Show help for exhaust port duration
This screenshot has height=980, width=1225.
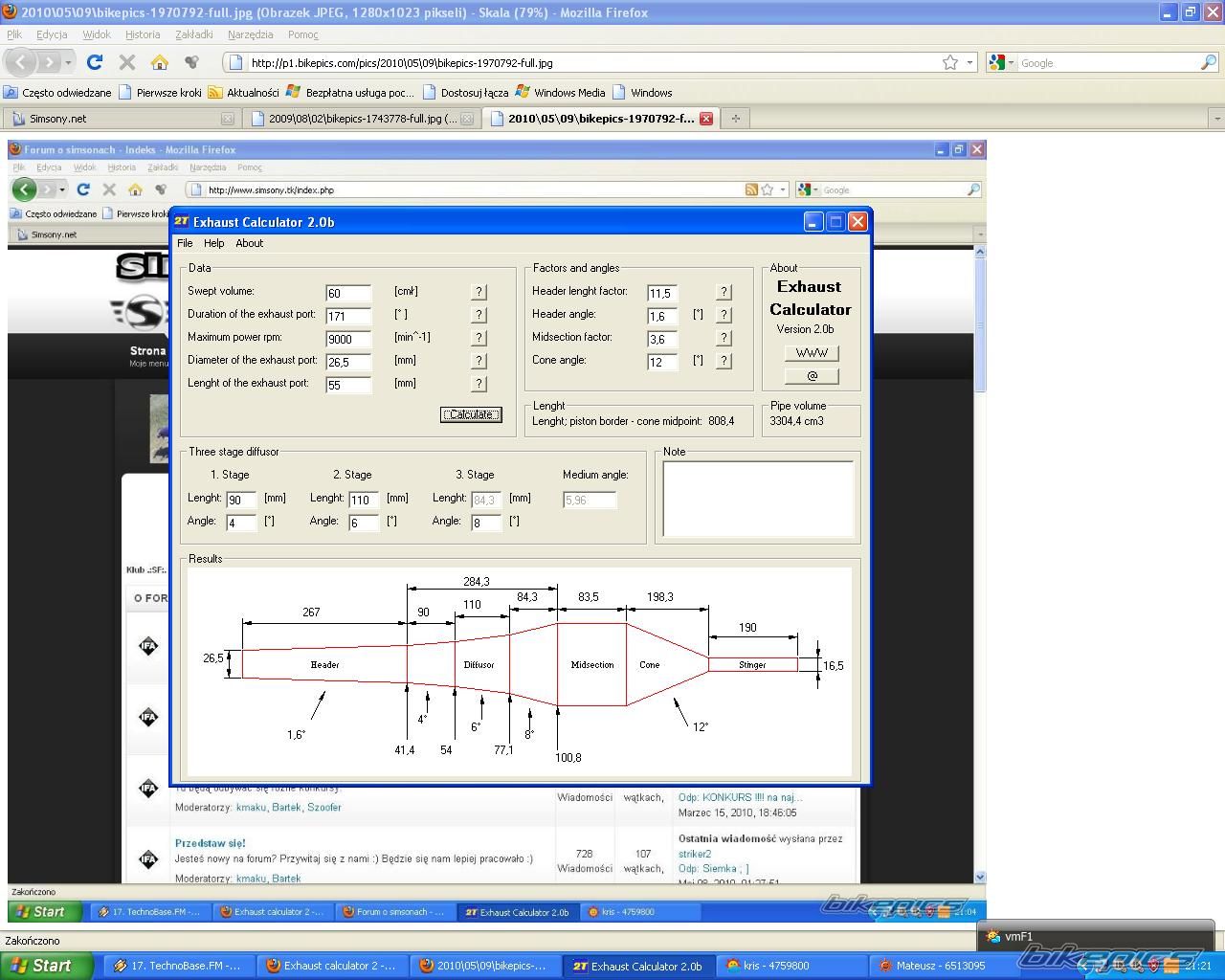[x=479, y=315]
